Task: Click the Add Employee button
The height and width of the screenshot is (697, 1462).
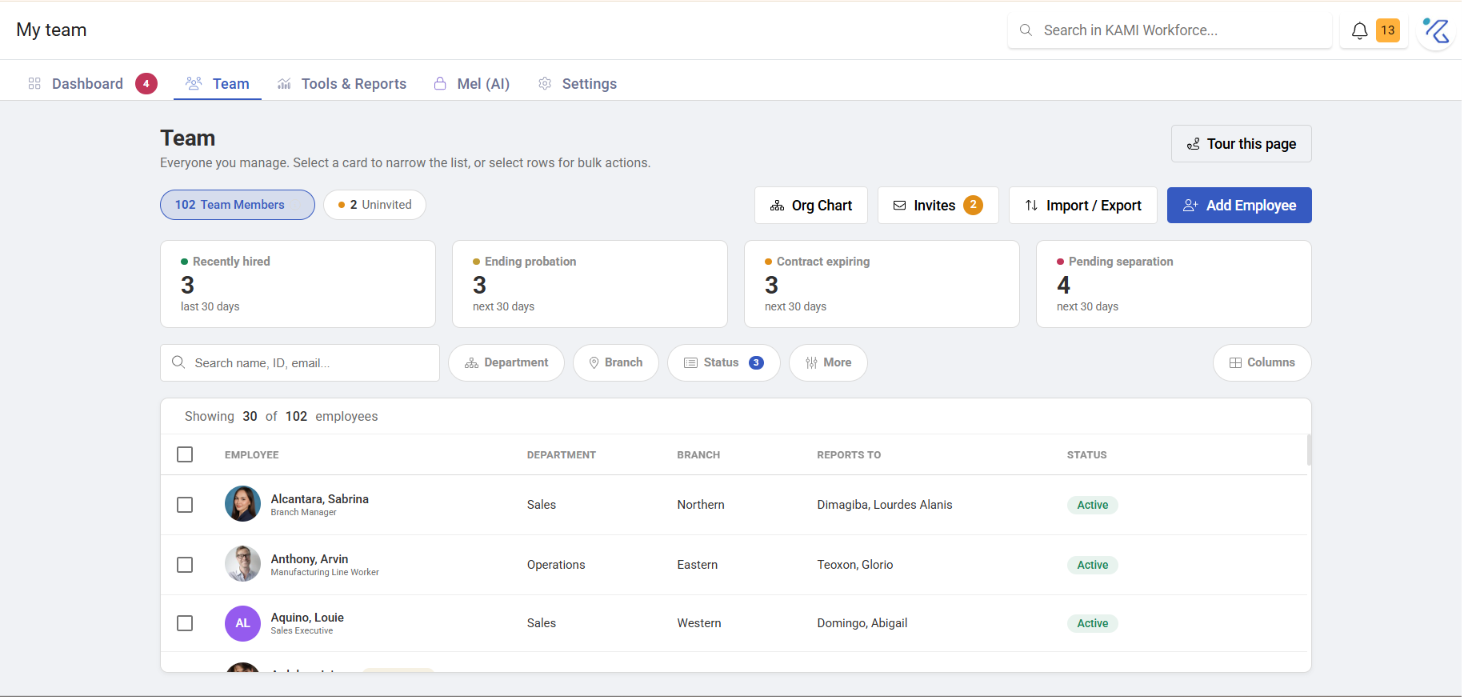Action: 1239,205
